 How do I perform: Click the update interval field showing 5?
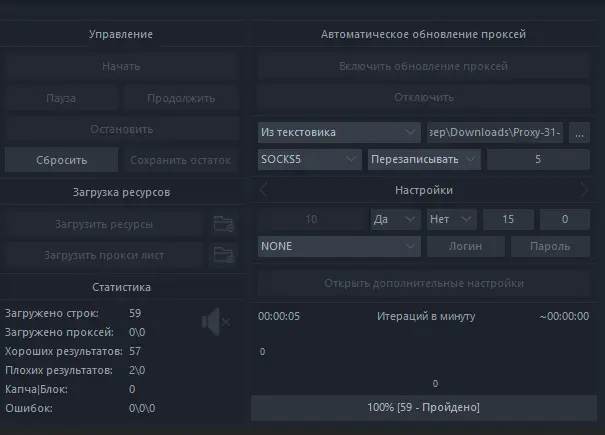(x=538, y=159)
